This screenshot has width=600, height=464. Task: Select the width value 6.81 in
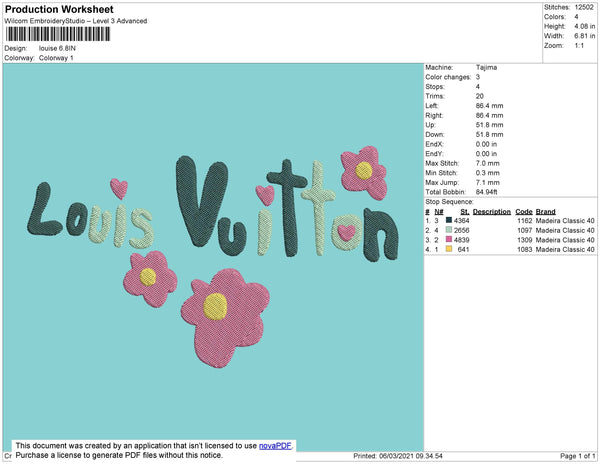click(x=584, y=36)
